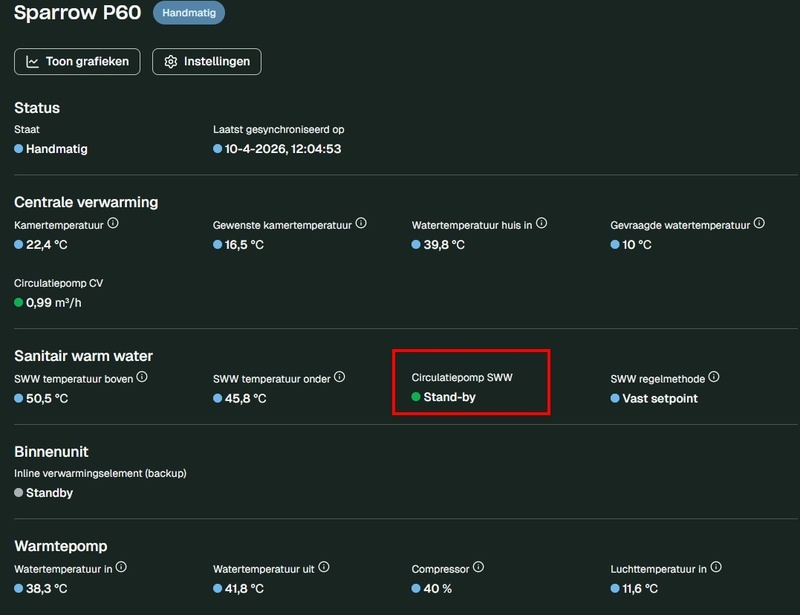800x615 pixels.
Task: Click the Gevraagde watertemperatuur value 10 °C
Action: click(x=637, y=245)
